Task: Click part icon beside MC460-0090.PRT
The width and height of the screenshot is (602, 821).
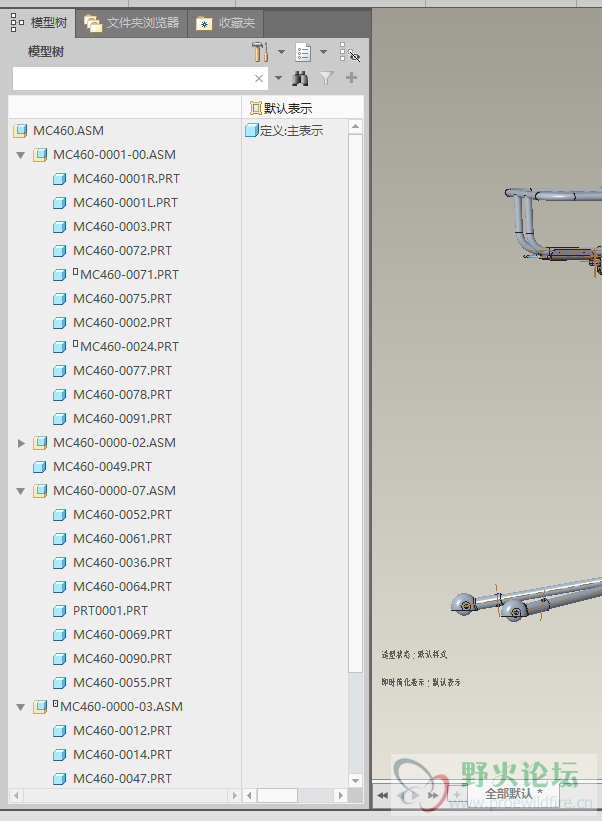Action: tap(60, 659)
